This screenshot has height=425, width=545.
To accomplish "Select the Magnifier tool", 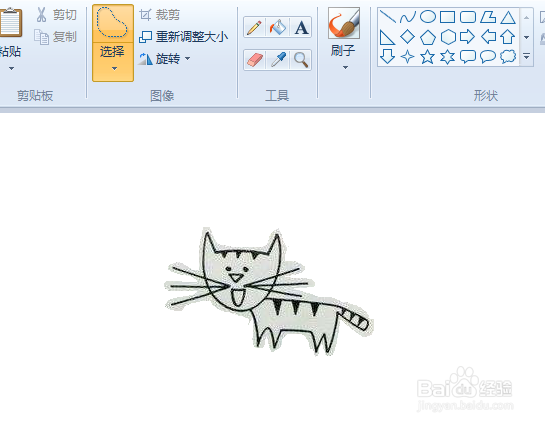I will [x=301, y=60].
